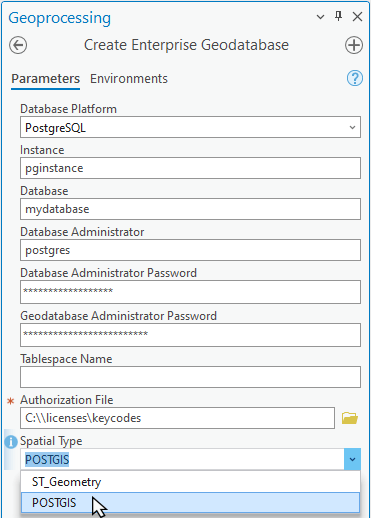Screen dimensions: 371x518
Task: Click the Database Platform label
Action: (x=68, y=109)
